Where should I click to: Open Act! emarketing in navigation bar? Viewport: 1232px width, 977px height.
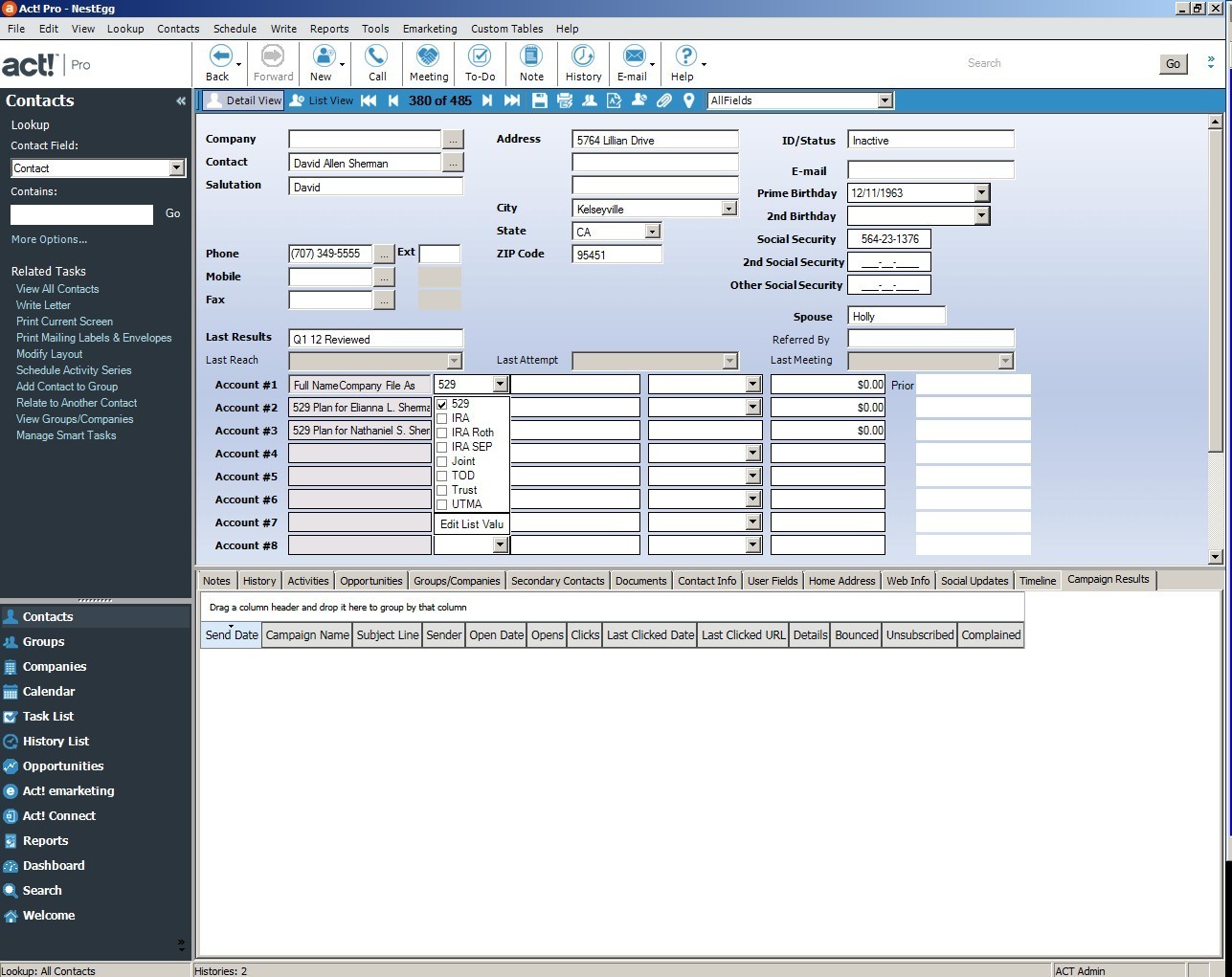68,791
